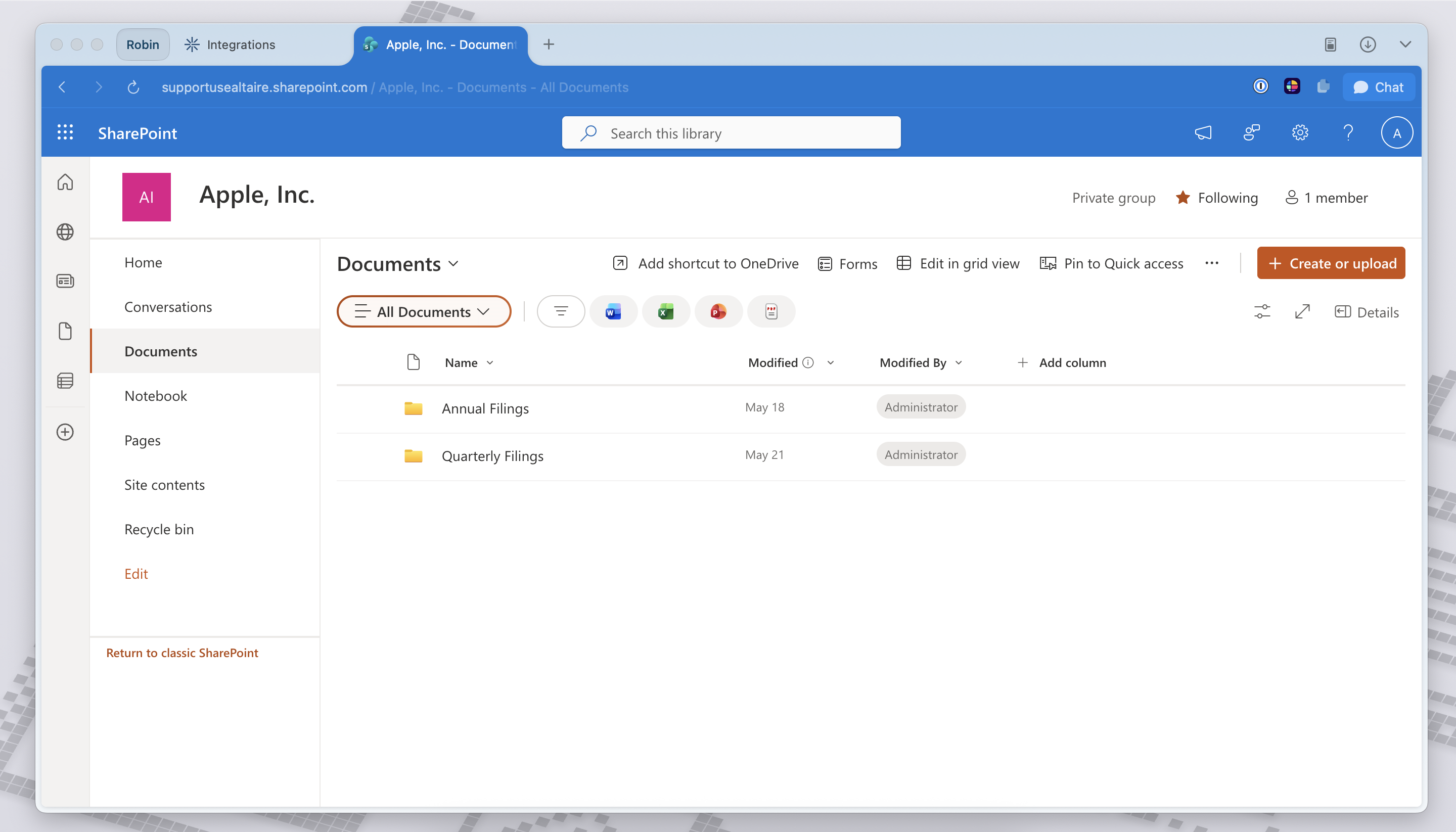Click Return to classic SharePoint

tap(181, 653)
